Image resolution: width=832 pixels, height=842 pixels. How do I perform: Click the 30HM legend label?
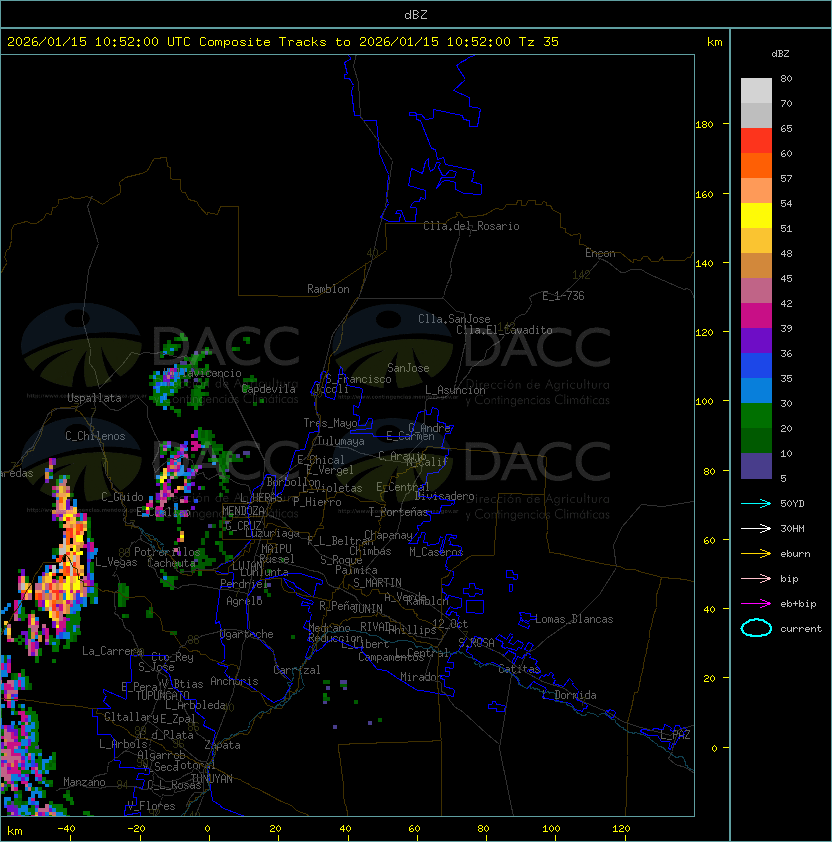[792, 529]
